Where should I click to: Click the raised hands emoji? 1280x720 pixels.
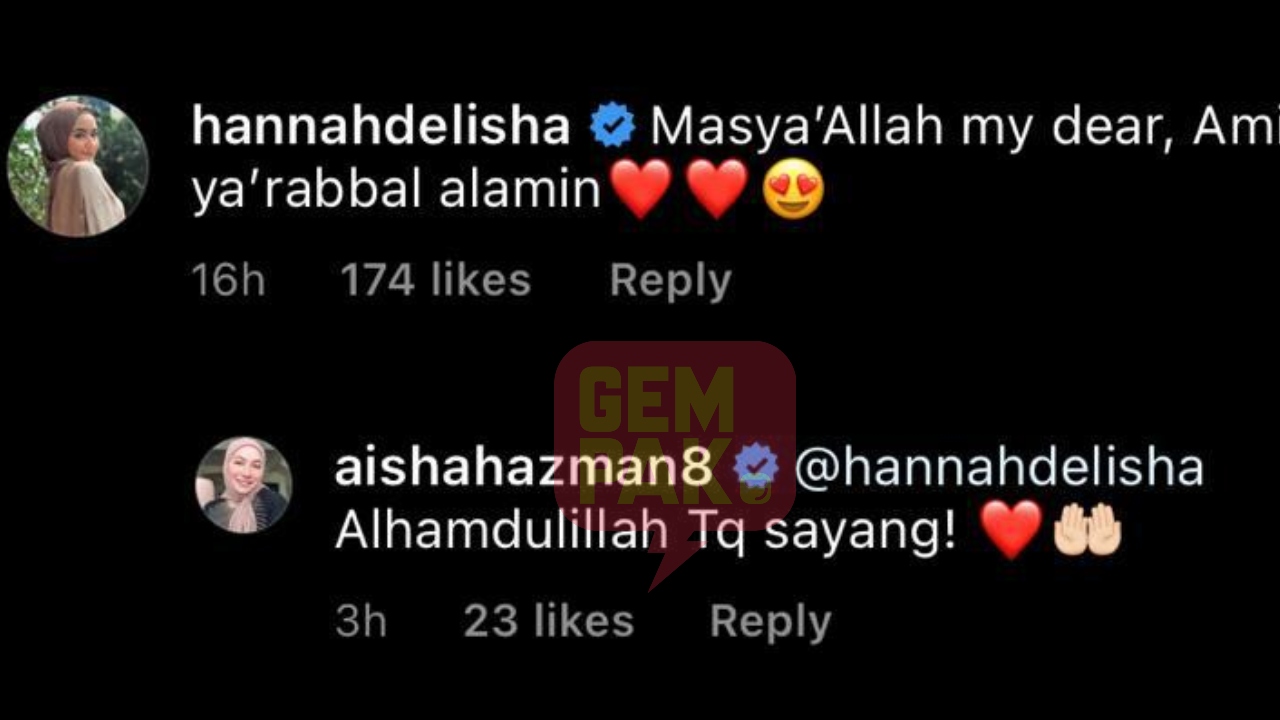point(1088,531)
